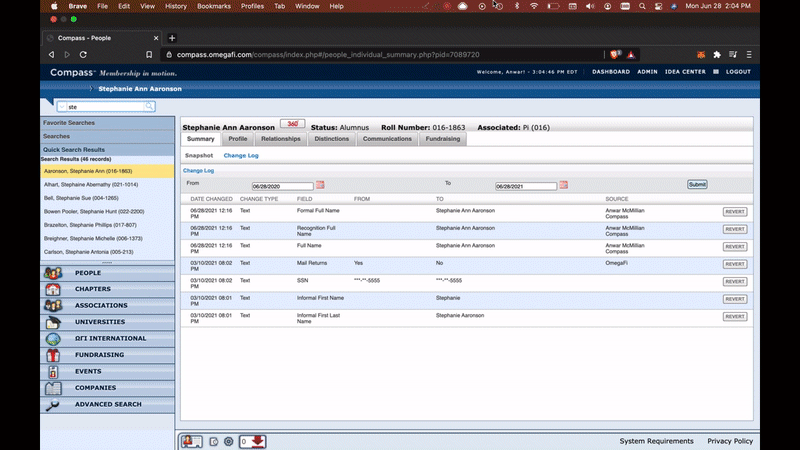The image size is (800, 450).
Task: Open the From date calendar picker
Action: [x=320, y=185]
